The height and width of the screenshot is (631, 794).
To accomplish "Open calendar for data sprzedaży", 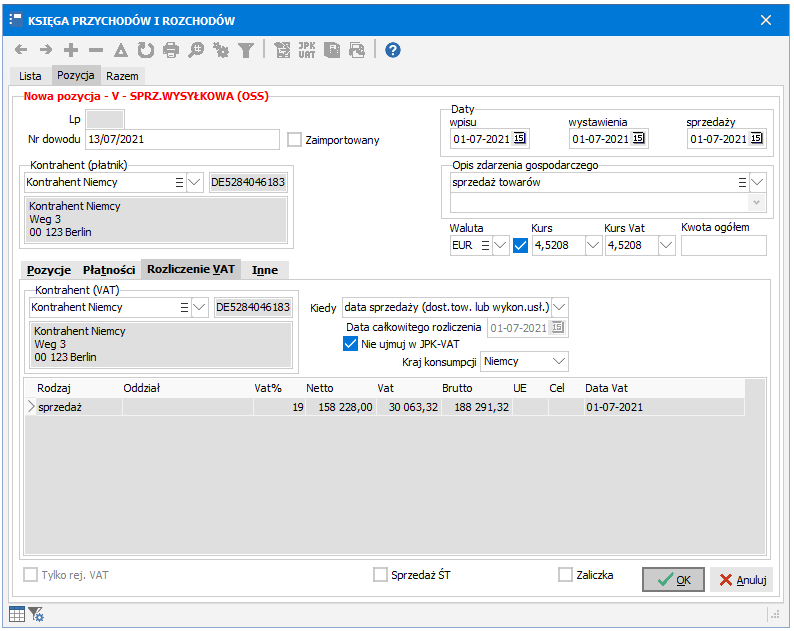I will coord(757,138).
